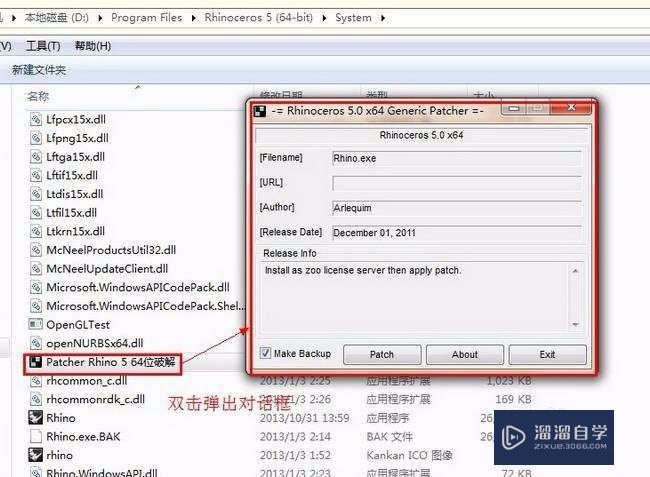Image resolution: width=650 pixels, height=477 pixels.
Task: Click the Patcher Rhino 5 checkered icon
Action: coord(36,362)
